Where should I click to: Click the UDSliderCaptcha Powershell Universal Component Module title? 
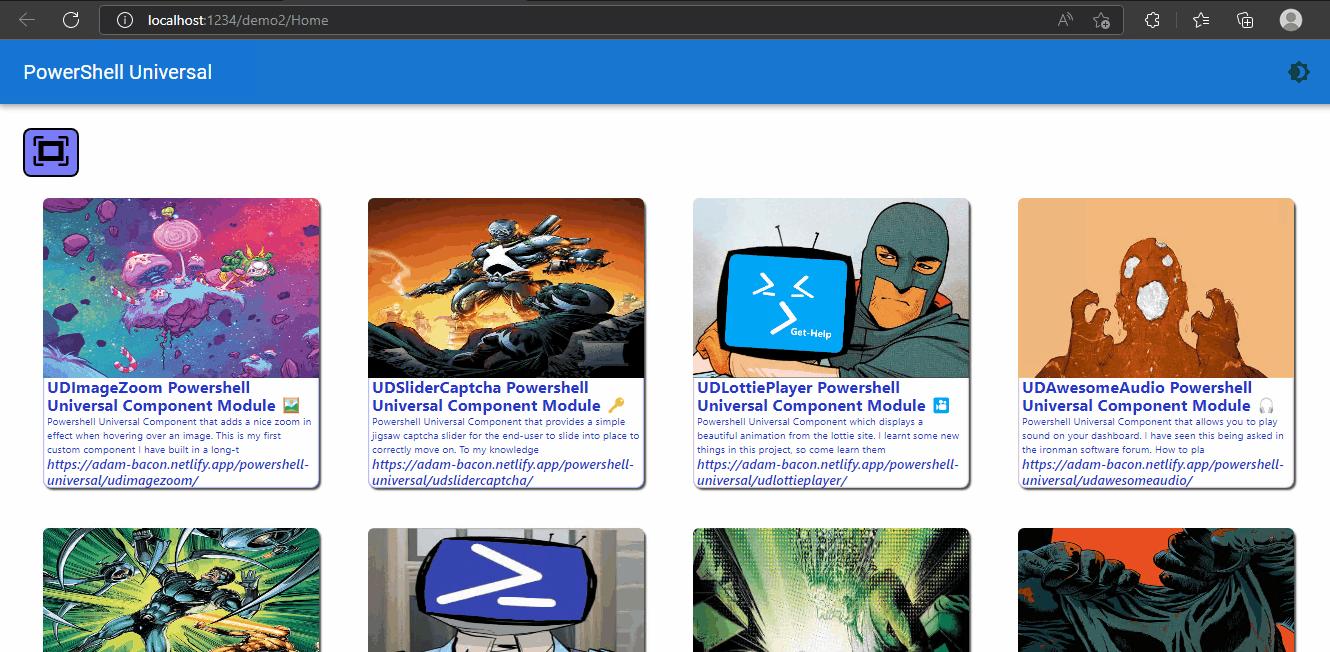pos(486,397)
